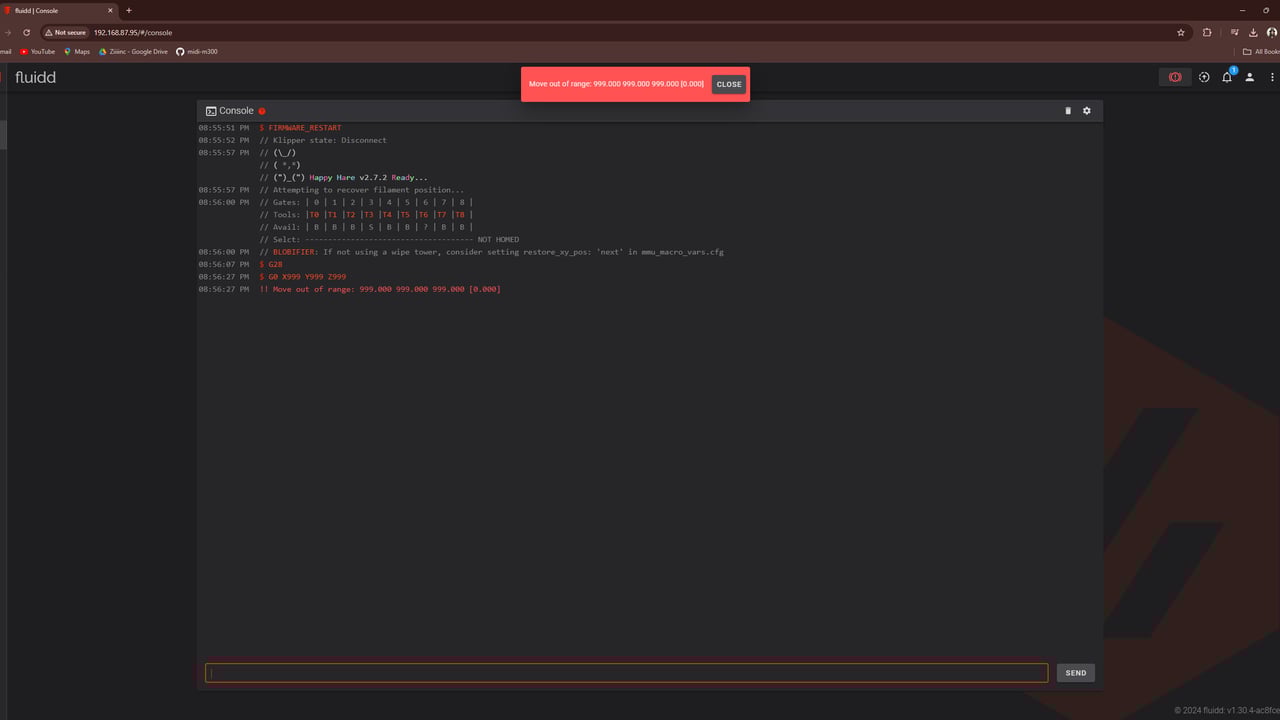Bookmark this page with the star icon

(x=1181, y=32)
